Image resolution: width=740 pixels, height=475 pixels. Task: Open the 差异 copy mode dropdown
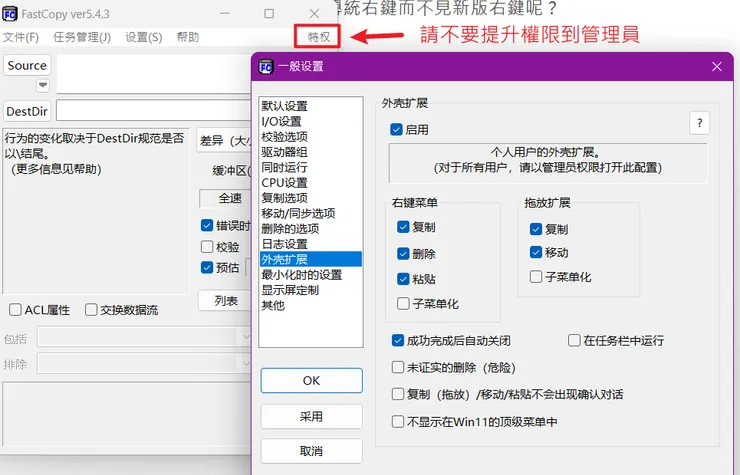[x=224, y=140]
